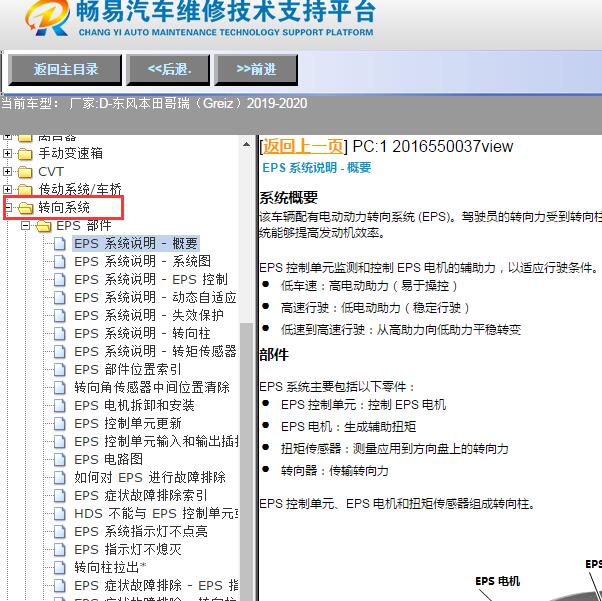Open EPS 系统说明 - 动态自适应 page

(x=155, y=298)
